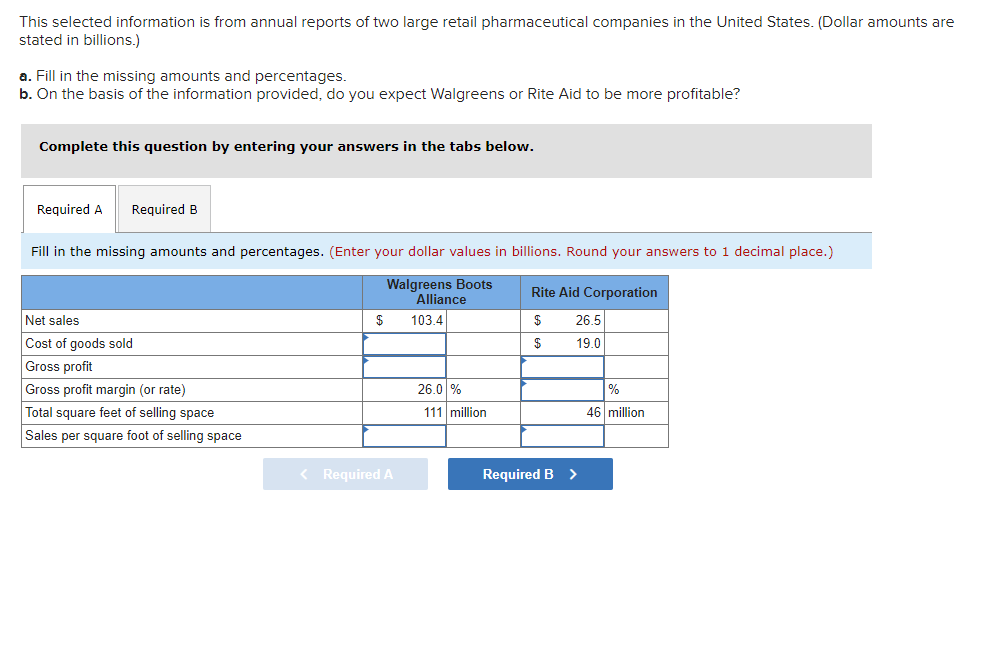Viewport: 997px width, 654px height.
Task: Click the Gross profit margin input for Rite Aid
Action: (x=562, y=389)
